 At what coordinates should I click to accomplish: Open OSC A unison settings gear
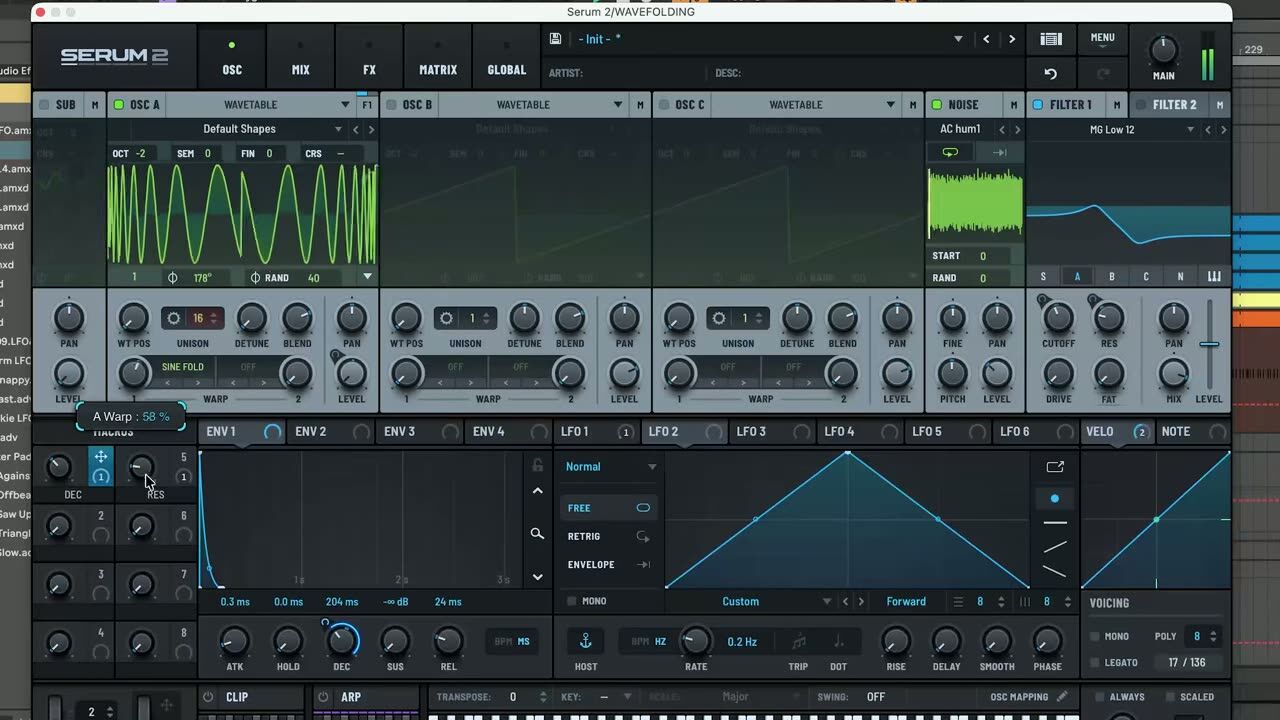click(x=174, y=318)
